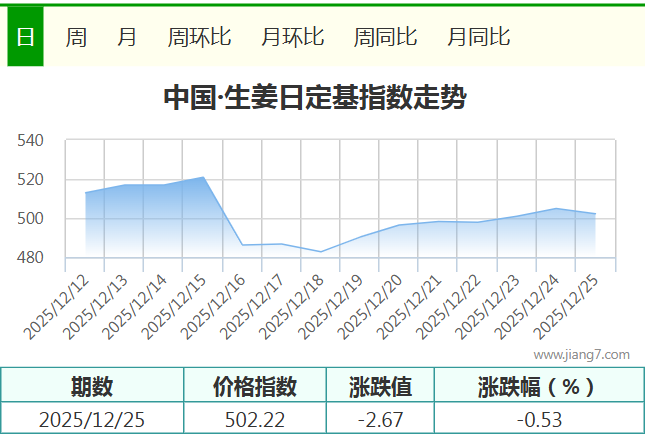Click the chart title 中国·生姜日定基指数走势

[x=314, y=98]
